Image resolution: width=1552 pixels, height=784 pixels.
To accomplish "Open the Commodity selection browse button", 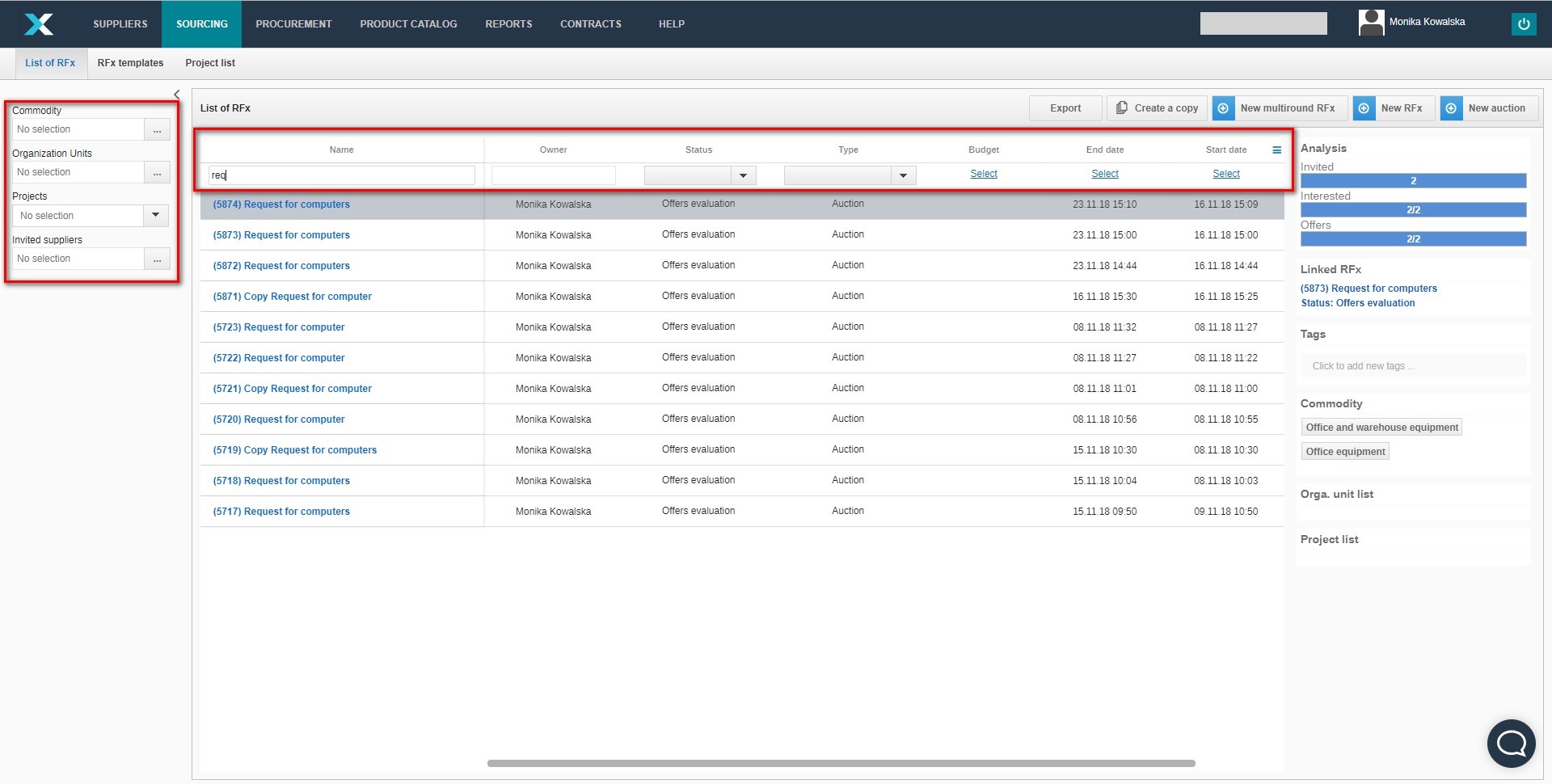I will point(157,130).
